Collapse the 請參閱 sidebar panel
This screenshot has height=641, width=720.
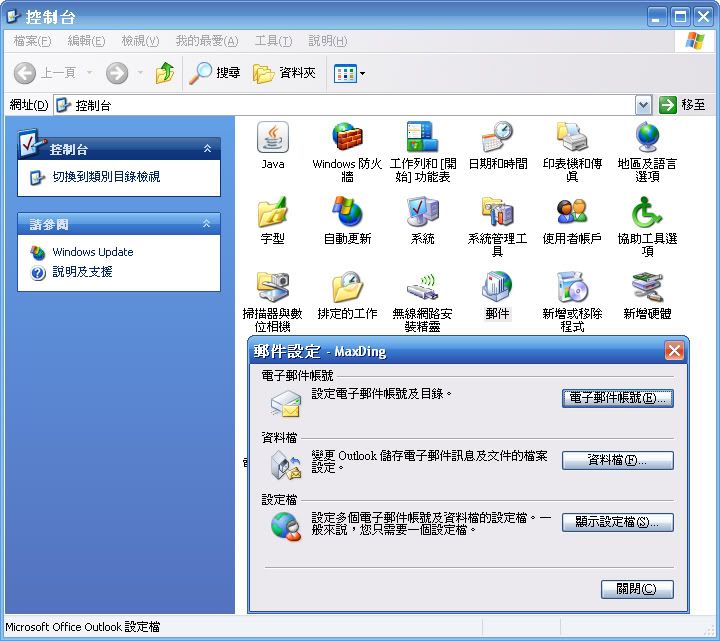tap(207, 224)
